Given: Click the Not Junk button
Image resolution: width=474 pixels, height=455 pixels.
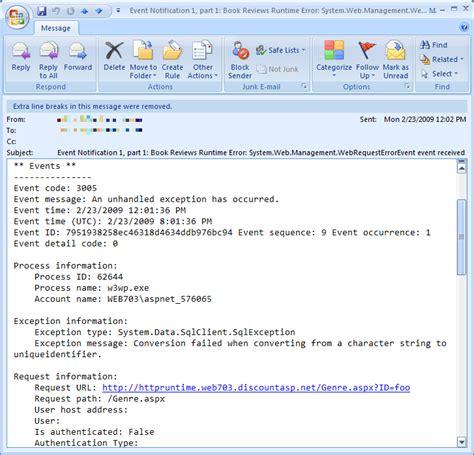Looking at the screenshot, I should click(x=277, y=69).
